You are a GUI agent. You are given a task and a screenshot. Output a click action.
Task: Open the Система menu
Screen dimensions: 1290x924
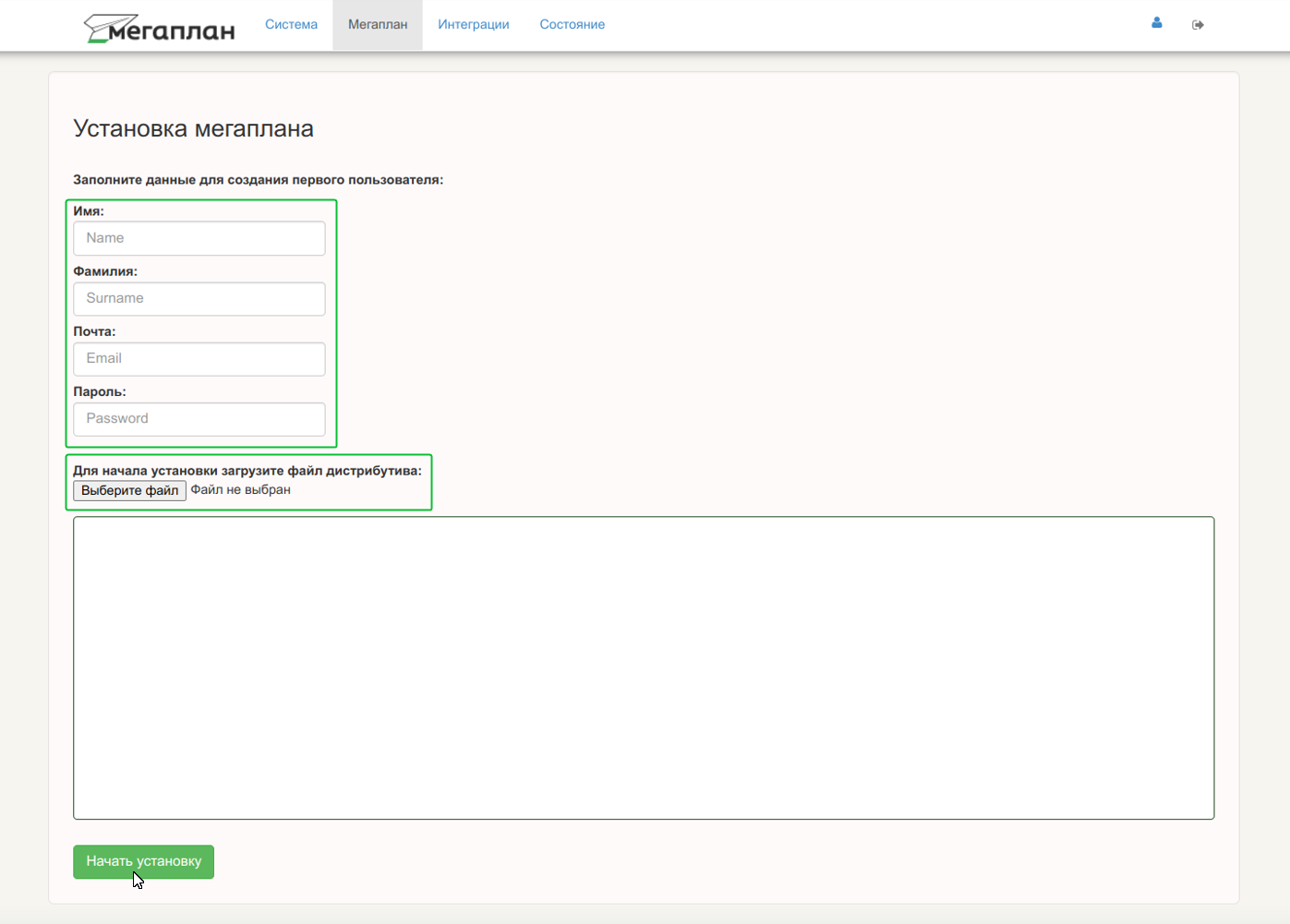tap(291, 25)
